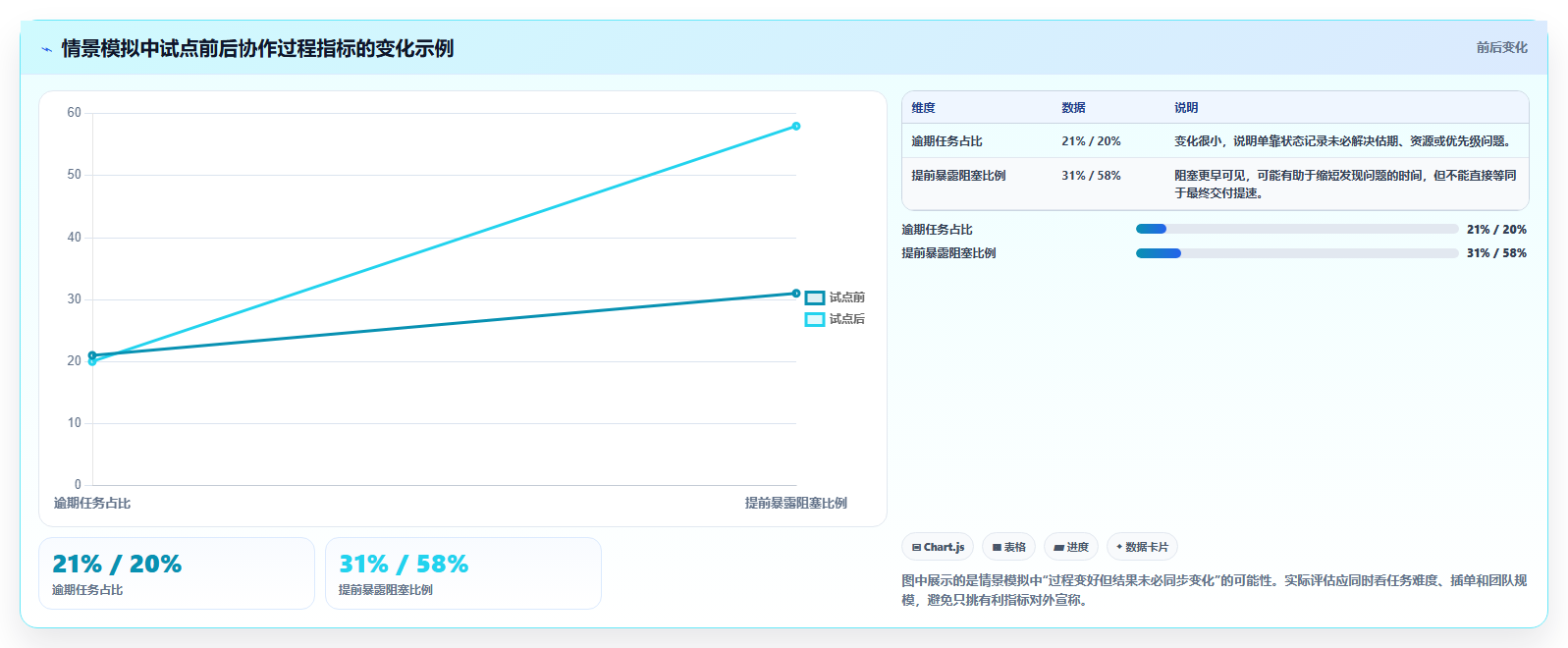Click the 维度 column header
Image resolution: width=1568 pixels, height=648 pixels.
point(923,108)
